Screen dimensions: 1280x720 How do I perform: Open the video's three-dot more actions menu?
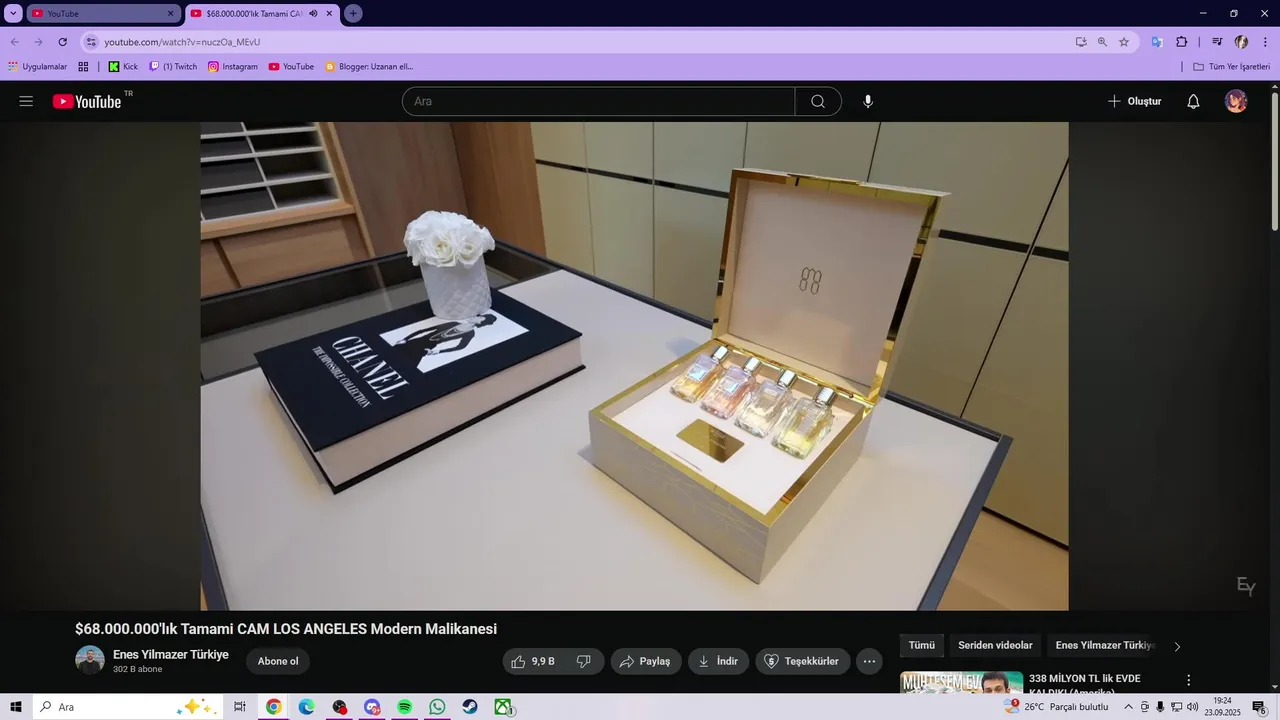click(x=869, y=661)
